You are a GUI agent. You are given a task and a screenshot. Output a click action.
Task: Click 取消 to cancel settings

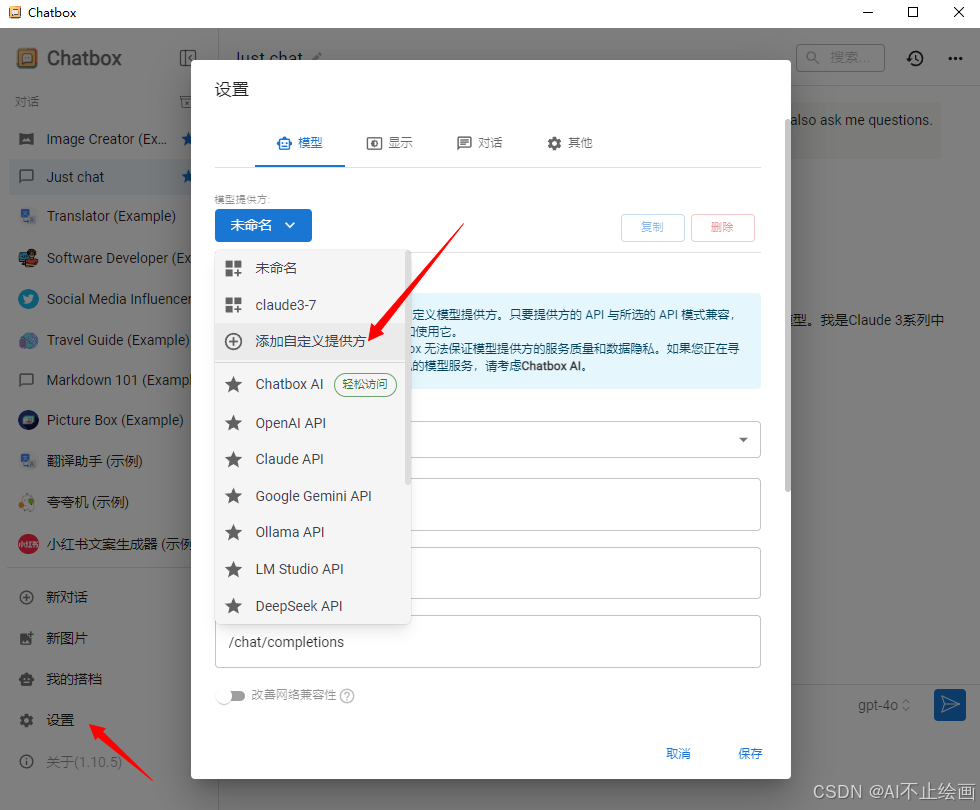pos(678,754)
